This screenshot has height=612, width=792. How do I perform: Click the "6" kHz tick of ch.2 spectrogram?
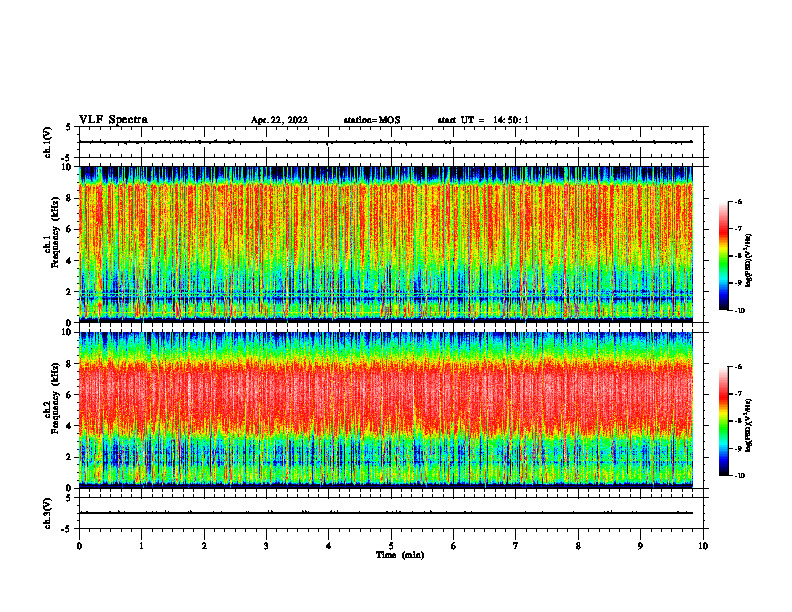click(x=69, y=395)
